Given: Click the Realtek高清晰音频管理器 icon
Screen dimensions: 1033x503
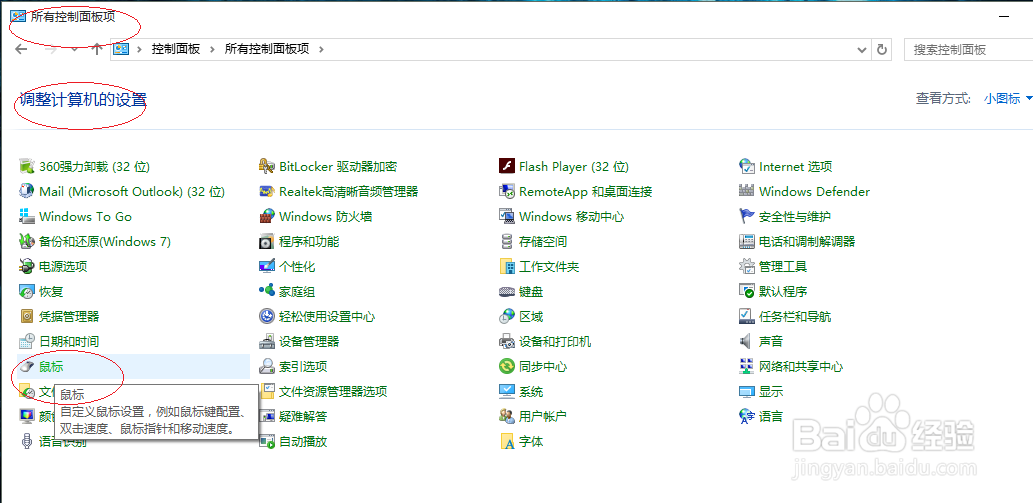Looking at the screenshot, I should coord(266,192).
